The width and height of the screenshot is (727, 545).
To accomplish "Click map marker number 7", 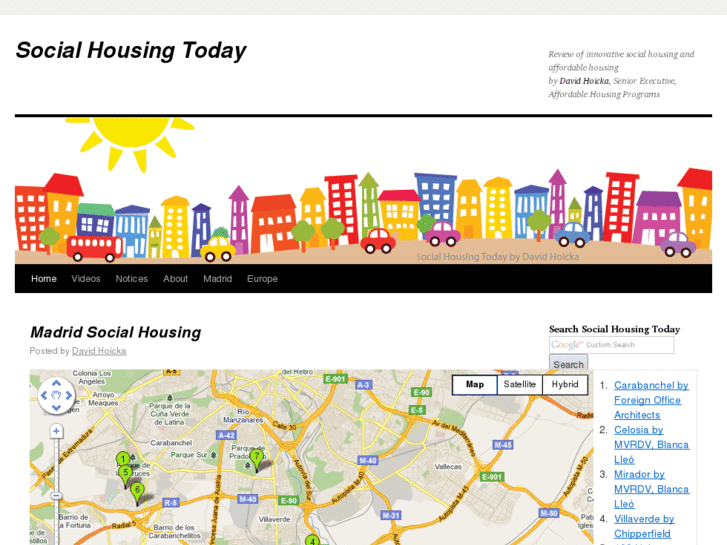I will click(x=256, y=457).
